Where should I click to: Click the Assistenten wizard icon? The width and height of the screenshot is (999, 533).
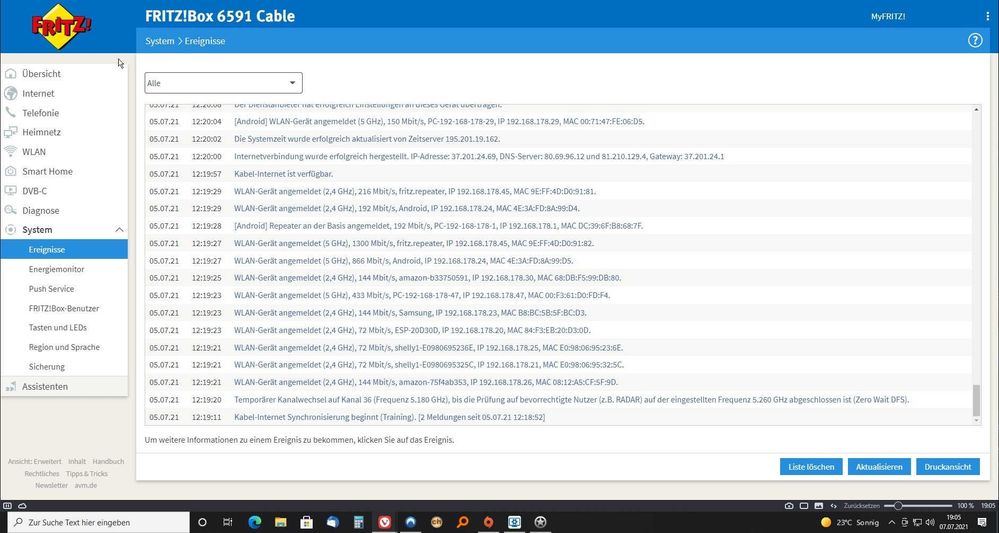click(10, 387)
